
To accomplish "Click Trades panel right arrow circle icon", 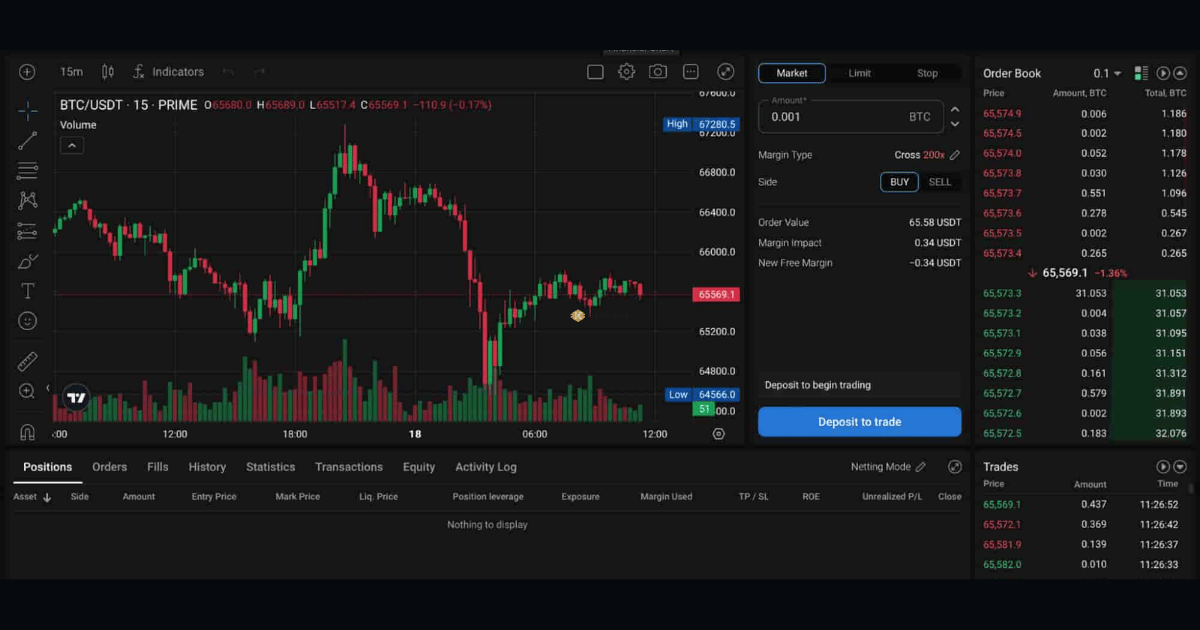I will tap(1163, 467).
